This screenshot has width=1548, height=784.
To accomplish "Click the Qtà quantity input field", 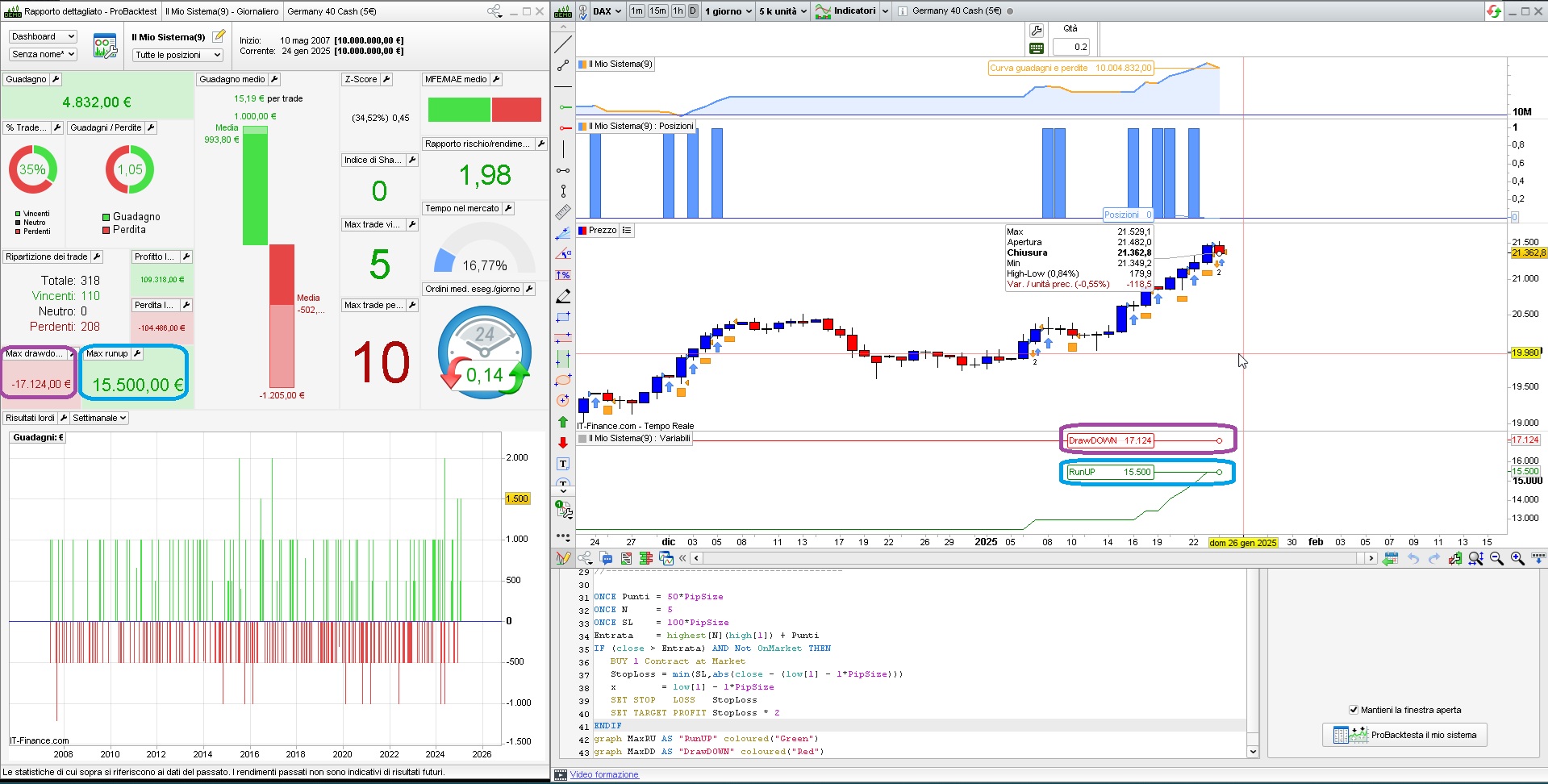I will (1071, 47).
